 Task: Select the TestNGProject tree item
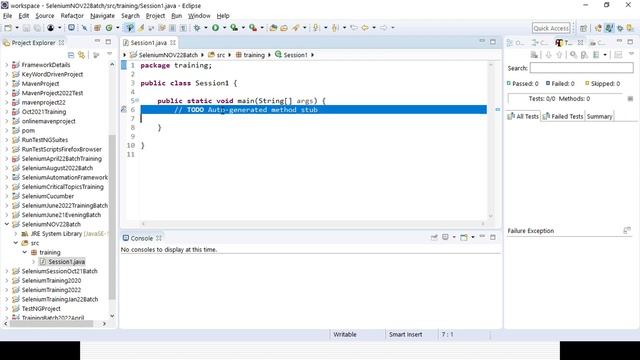pos(41,309)
